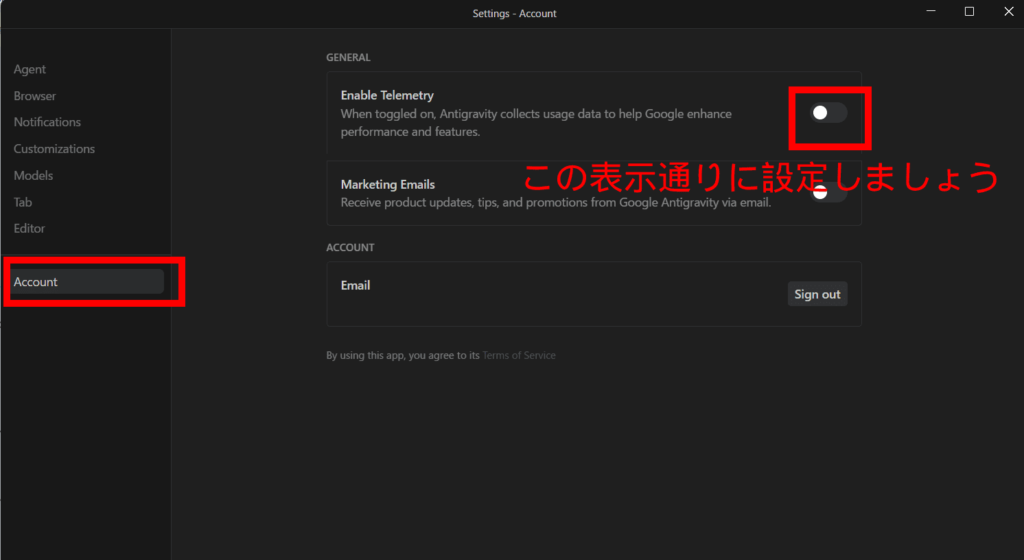
Task: Go to Browser settings in sidebar
Action: (x=35, y=96)
